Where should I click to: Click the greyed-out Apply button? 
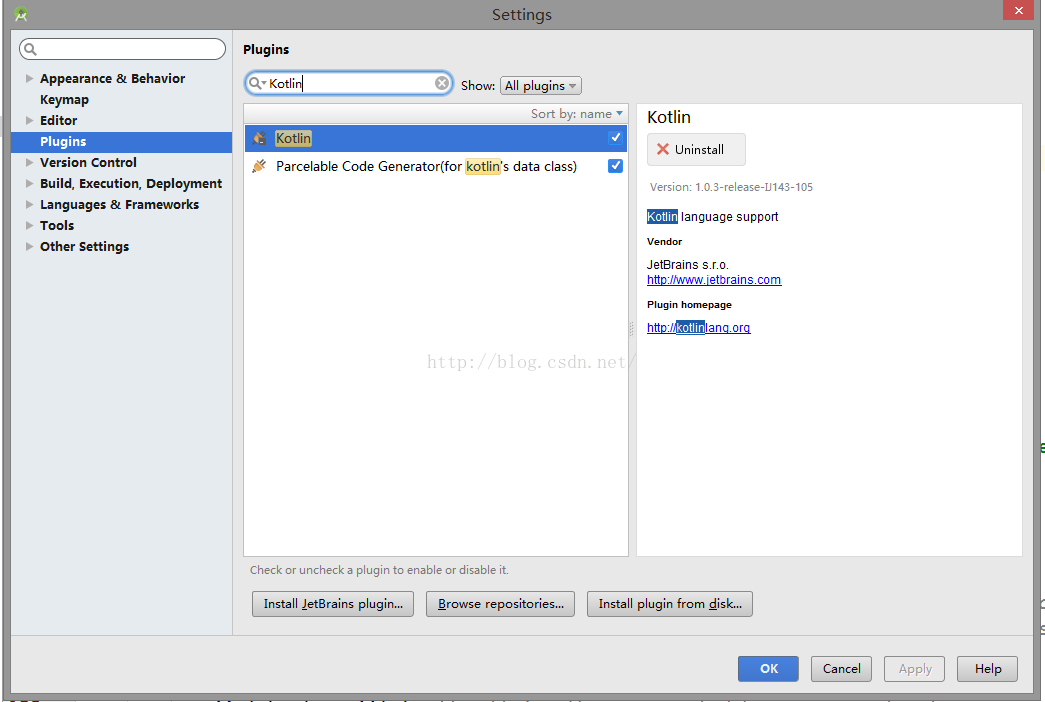click(914, 669)
